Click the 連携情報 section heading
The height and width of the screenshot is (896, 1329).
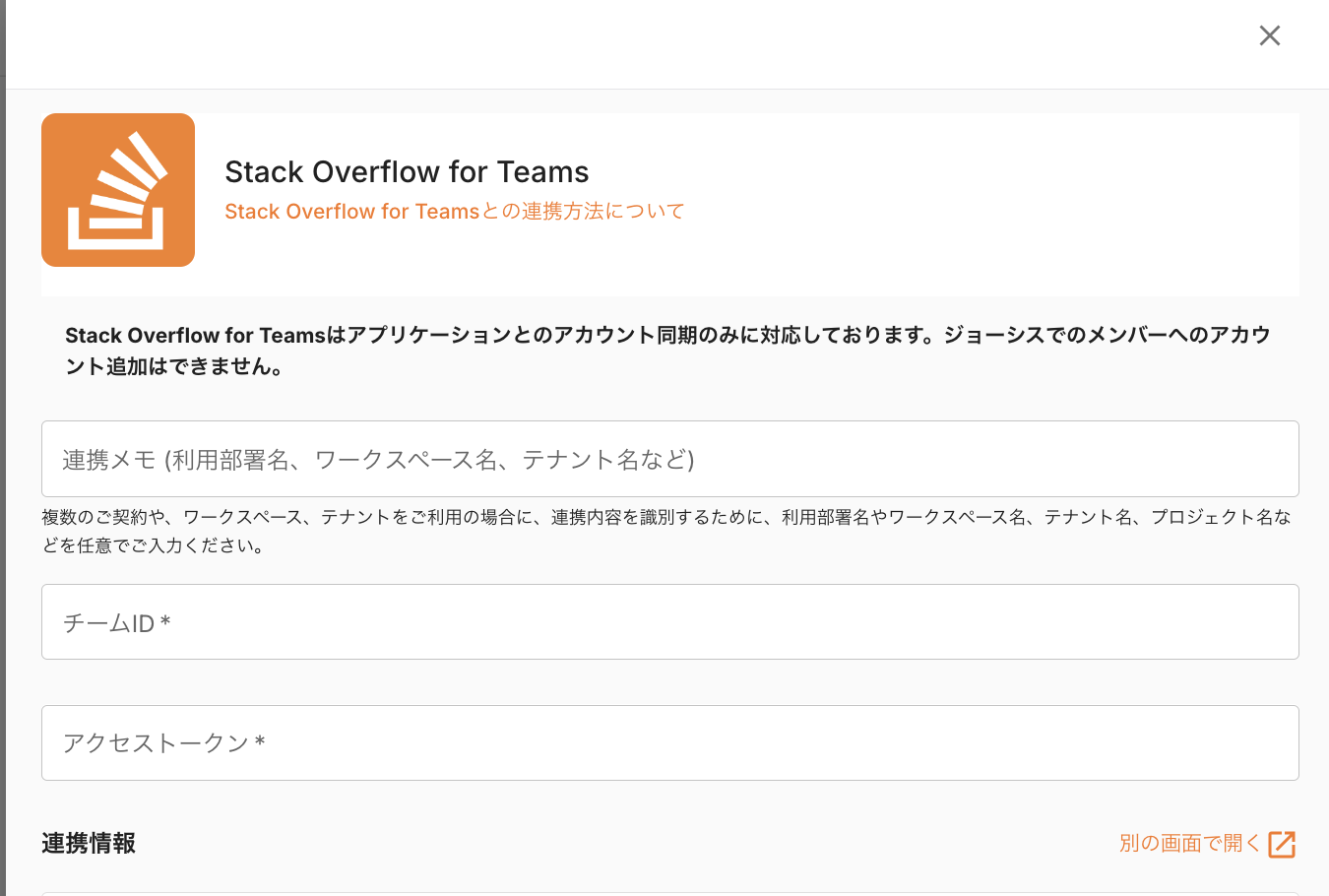tap(89, 844)
